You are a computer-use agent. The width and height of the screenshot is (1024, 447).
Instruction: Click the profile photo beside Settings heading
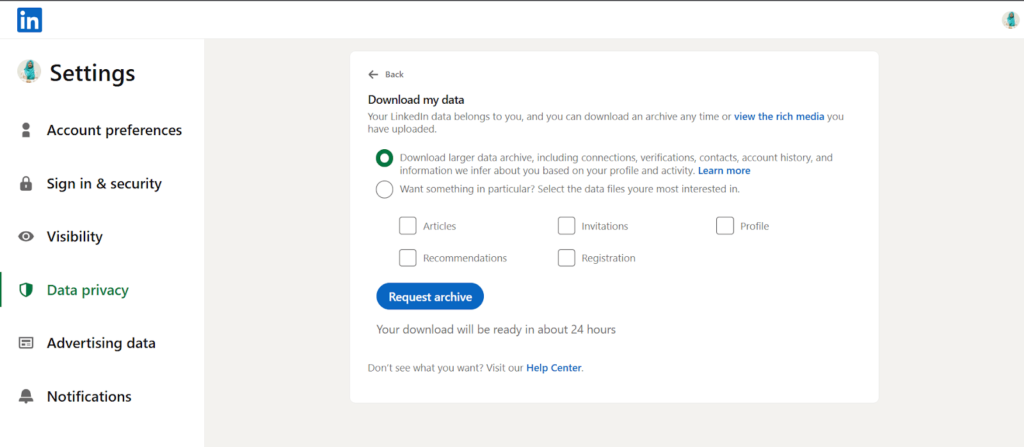tap(29, 71)
